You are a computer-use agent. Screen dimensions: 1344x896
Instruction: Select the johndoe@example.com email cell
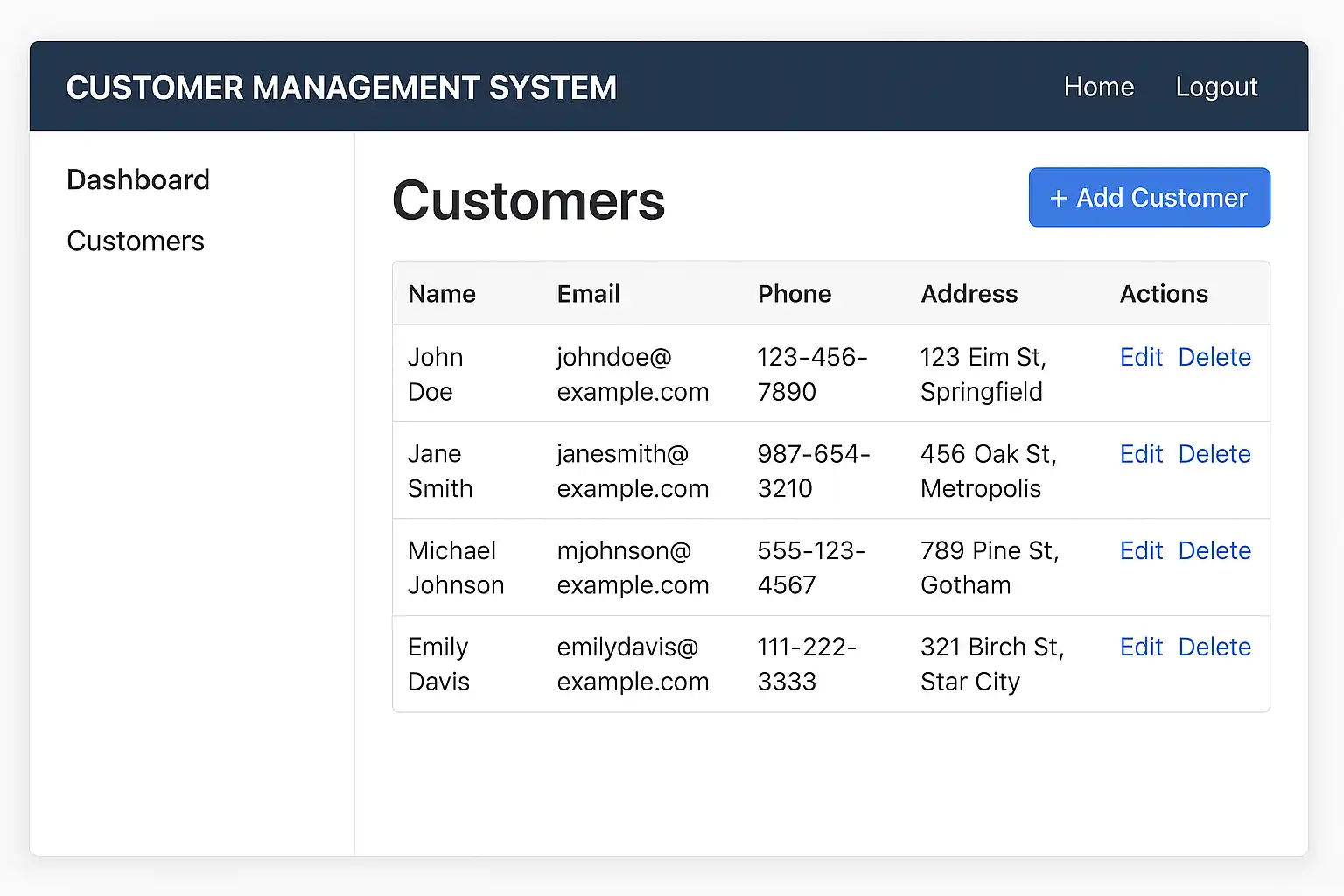pos(633,374)
